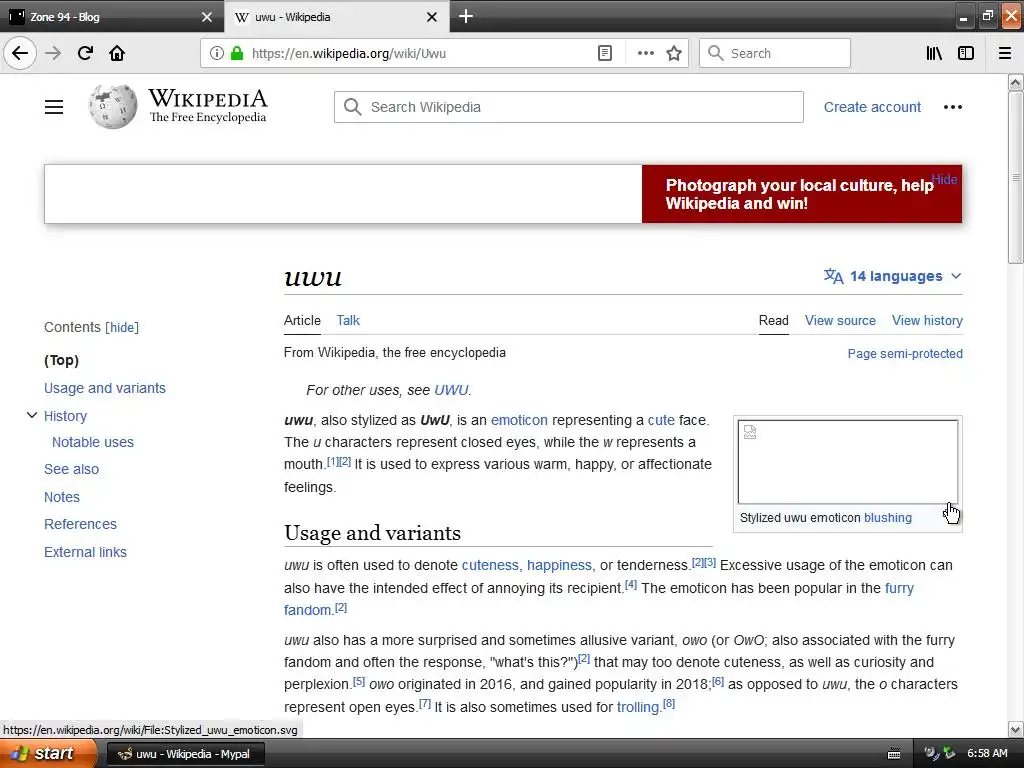Open the cuteness link
This screenshot has width=1024, height=768.
[x=490, y=565]
